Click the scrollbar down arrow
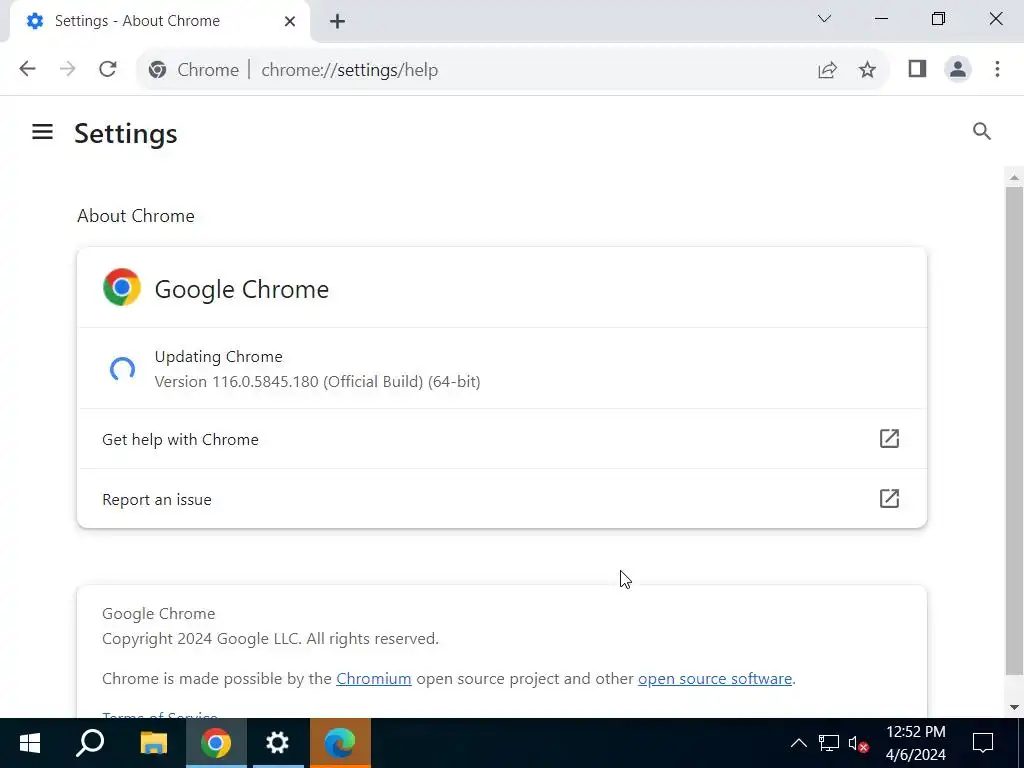Screen dimensions: 1024x768 pos(1014,707)
